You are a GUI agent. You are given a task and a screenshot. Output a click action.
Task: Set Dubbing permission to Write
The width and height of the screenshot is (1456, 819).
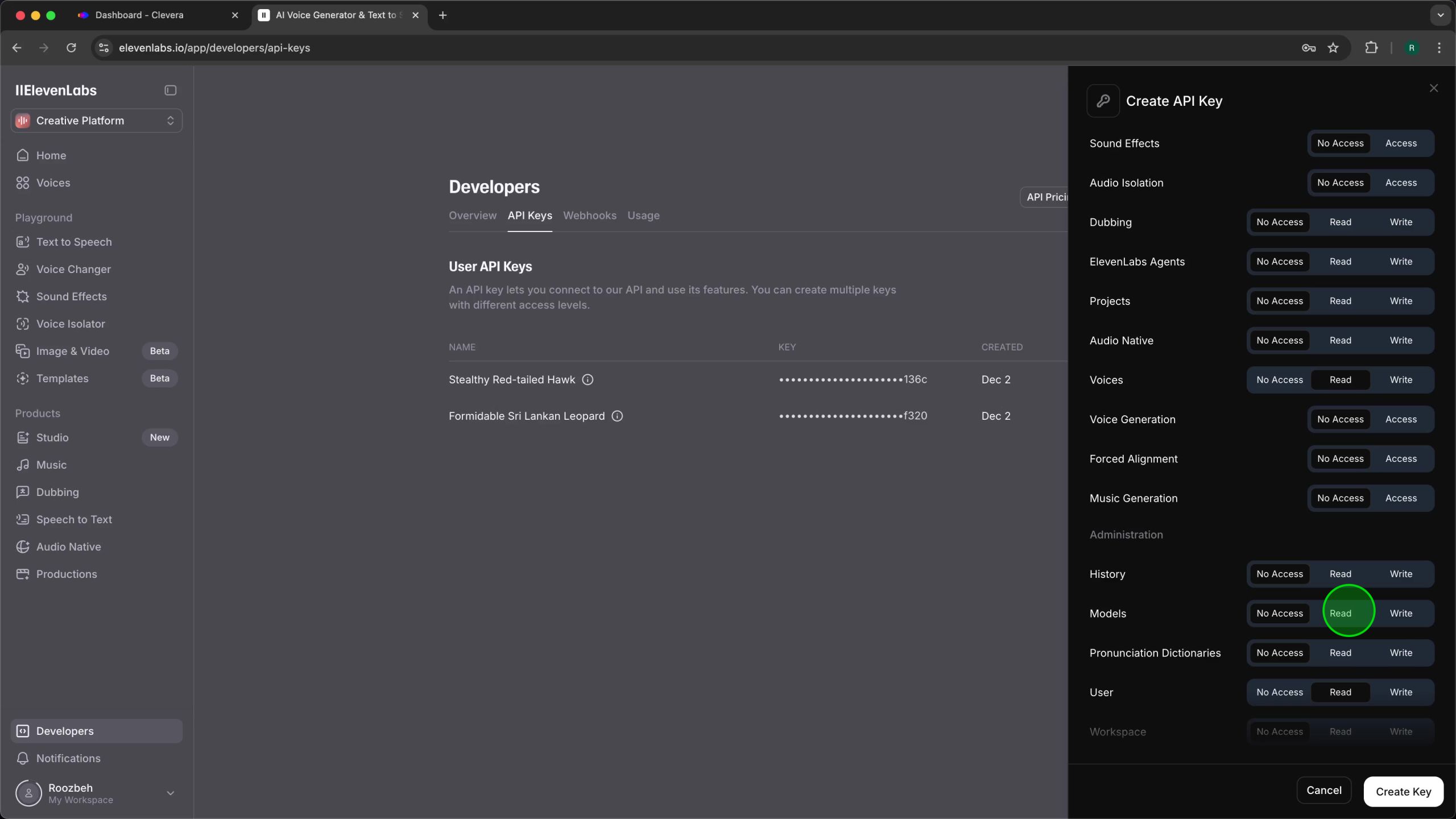(x=1401, y=222)
